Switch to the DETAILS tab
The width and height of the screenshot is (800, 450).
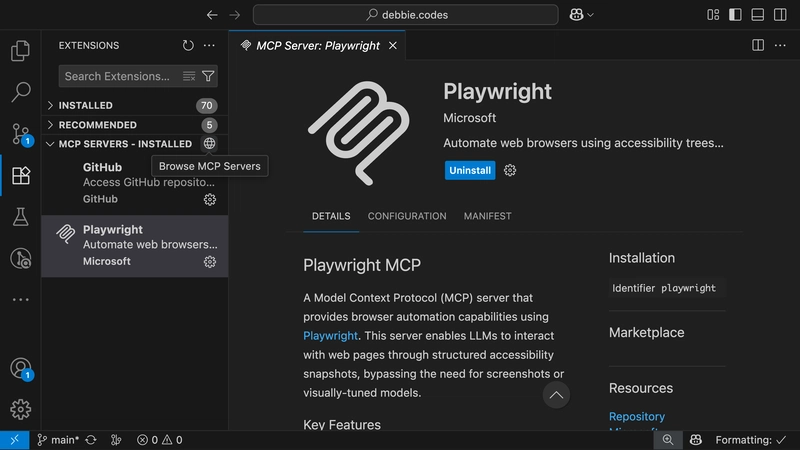point(331,216)
